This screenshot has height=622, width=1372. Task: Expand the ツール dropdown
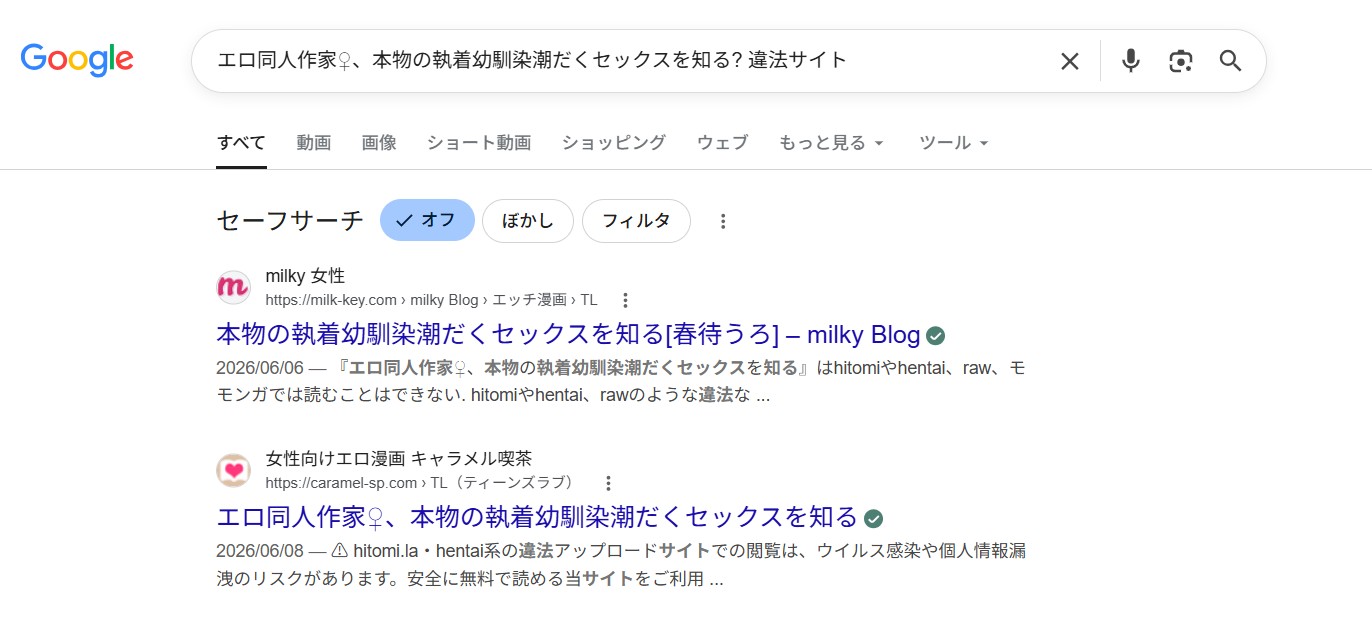953,143
